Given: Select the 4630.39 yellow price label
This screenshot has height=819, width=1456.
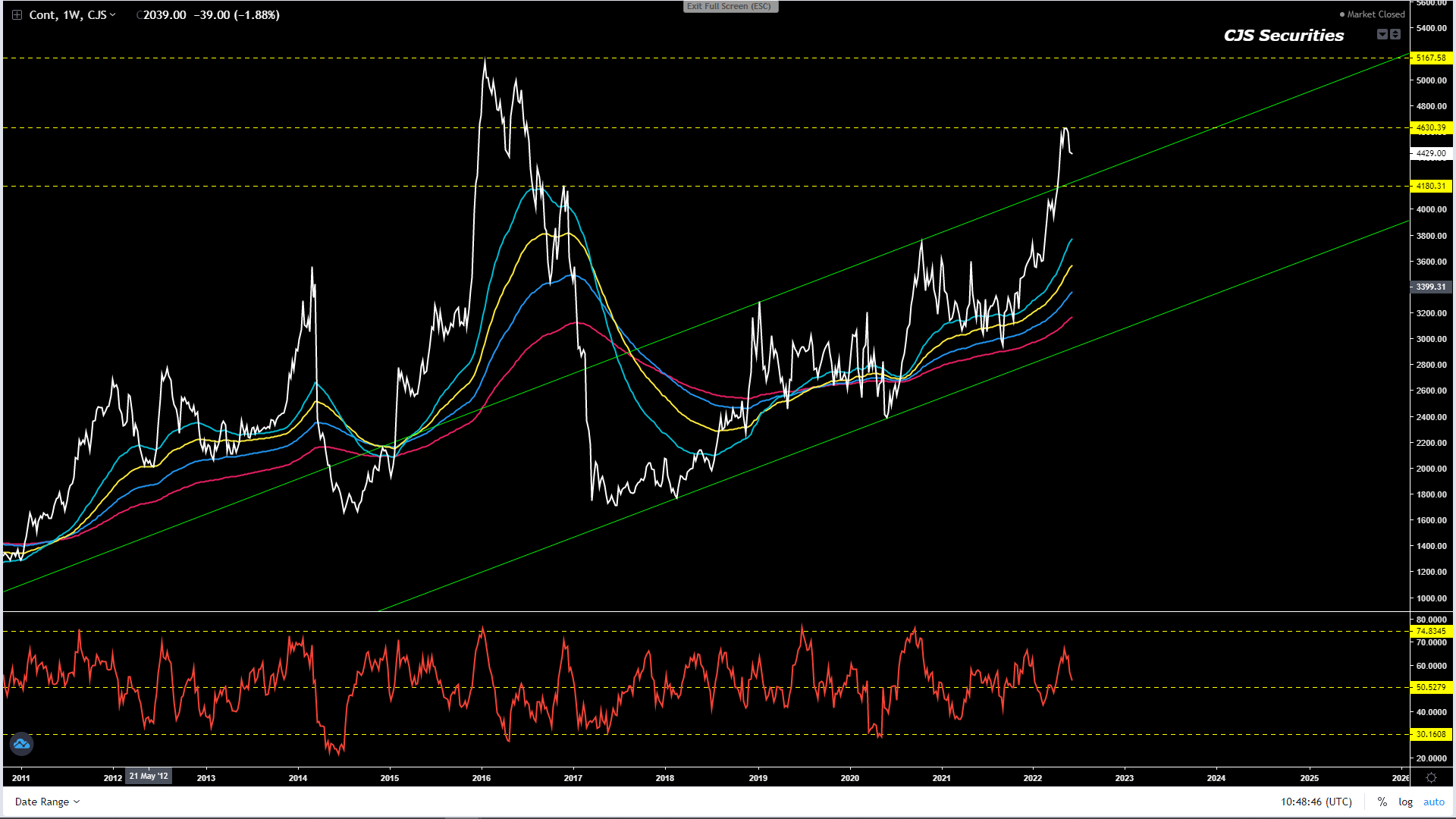Looking at the screenshot, I should tap(1430, 127).
